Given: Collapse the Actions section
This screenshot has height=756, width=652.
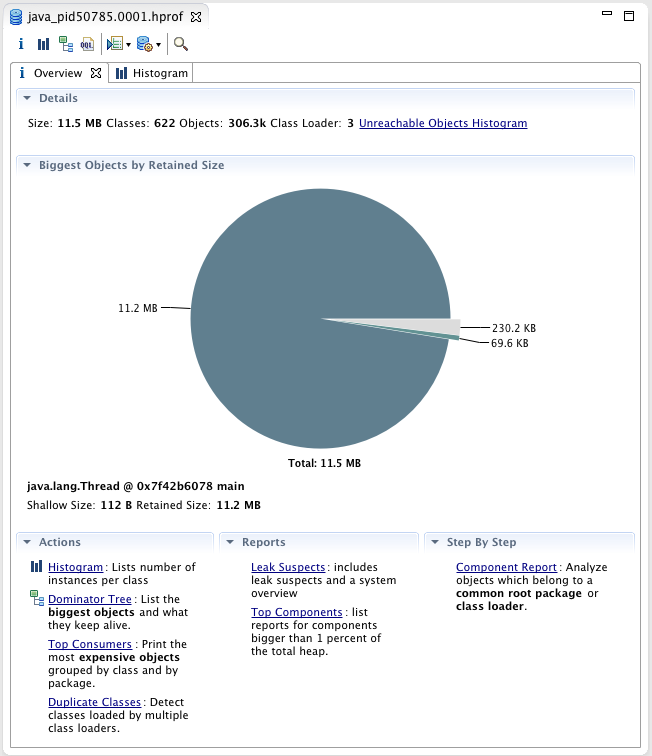Looking at the screenshot, I should (27, 542).
